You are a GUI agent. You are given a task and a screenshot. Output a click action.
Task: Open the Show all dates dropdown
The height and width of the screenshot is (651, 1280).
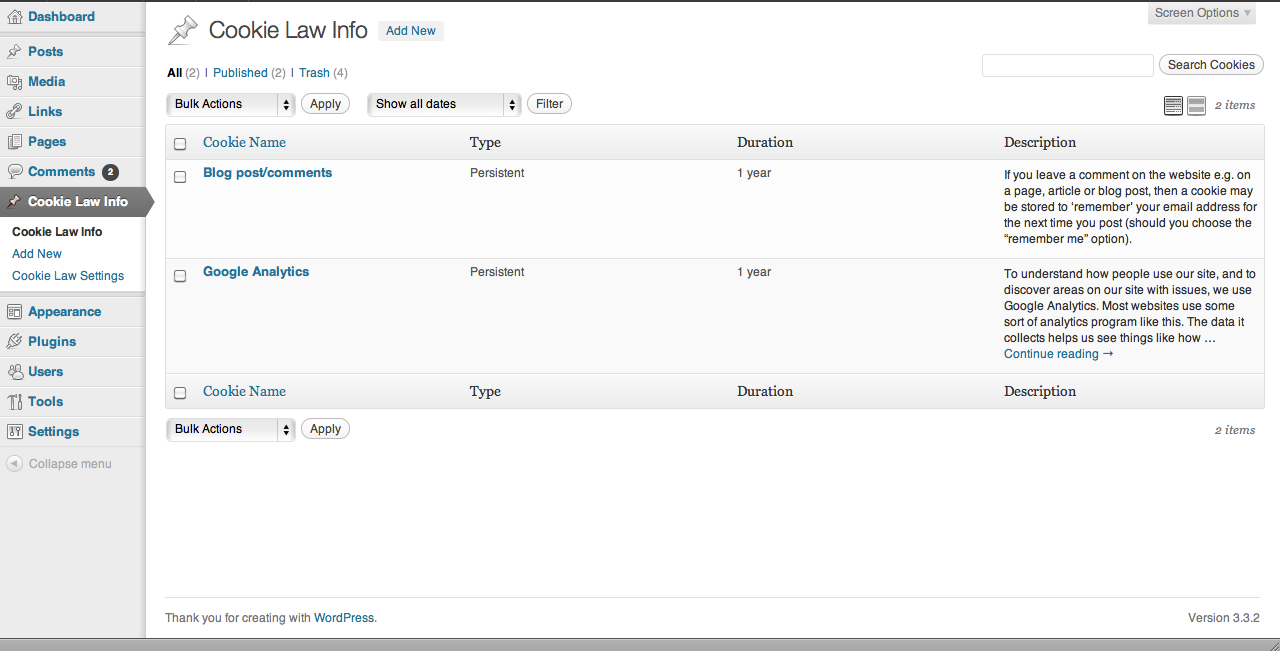coord(444,104)
